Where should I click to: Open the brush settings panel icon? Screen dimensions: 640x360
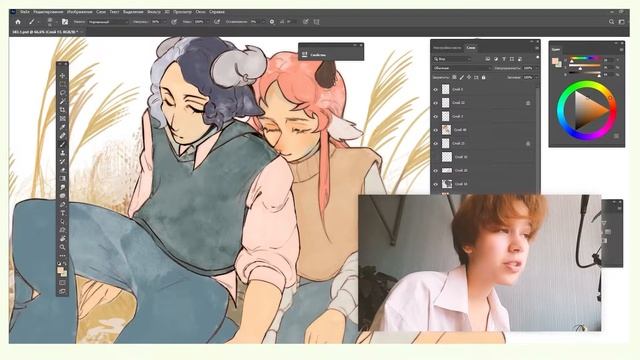[65, 22]
